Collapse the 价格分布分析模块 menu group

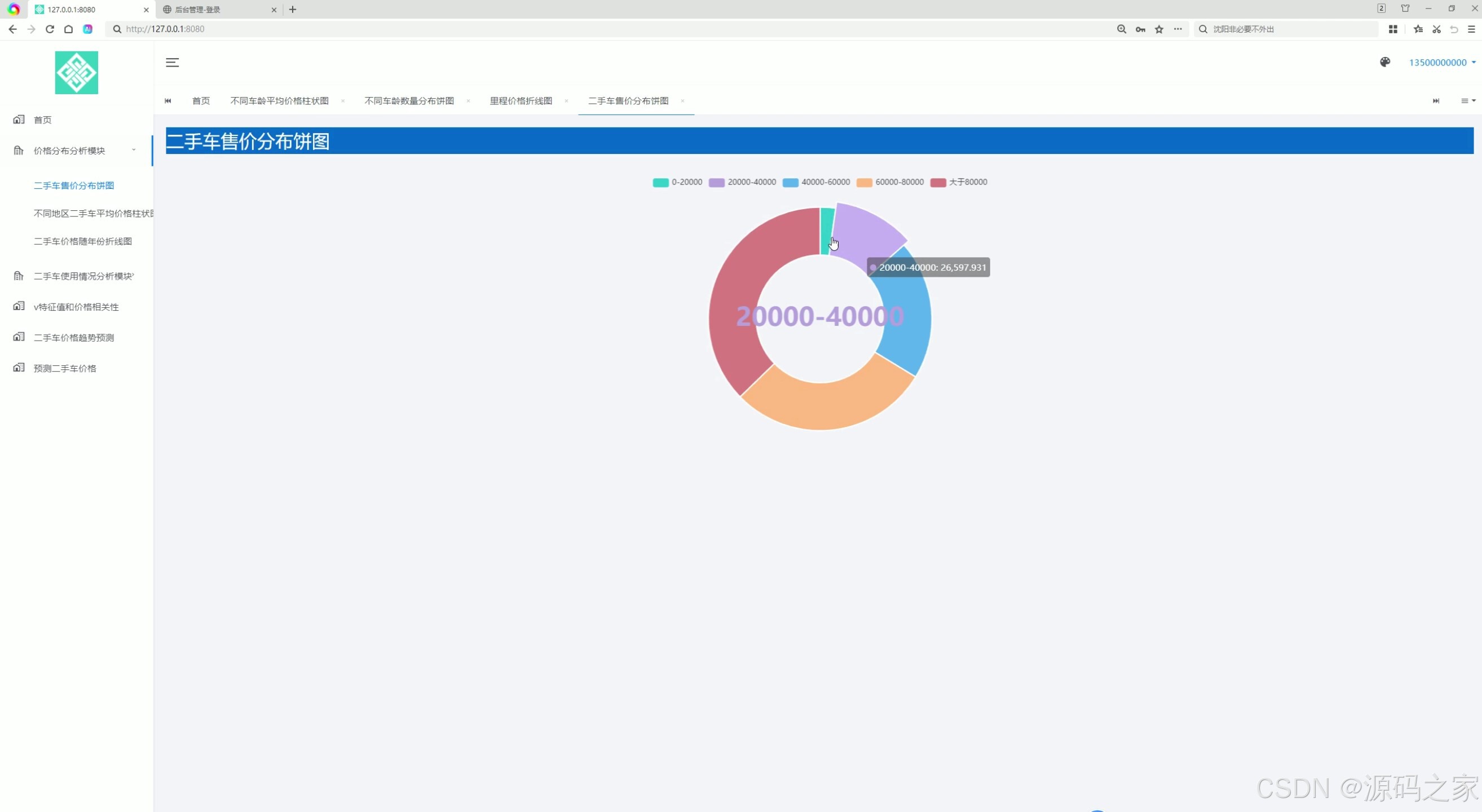pyautogui.click(x=69, y=151)
